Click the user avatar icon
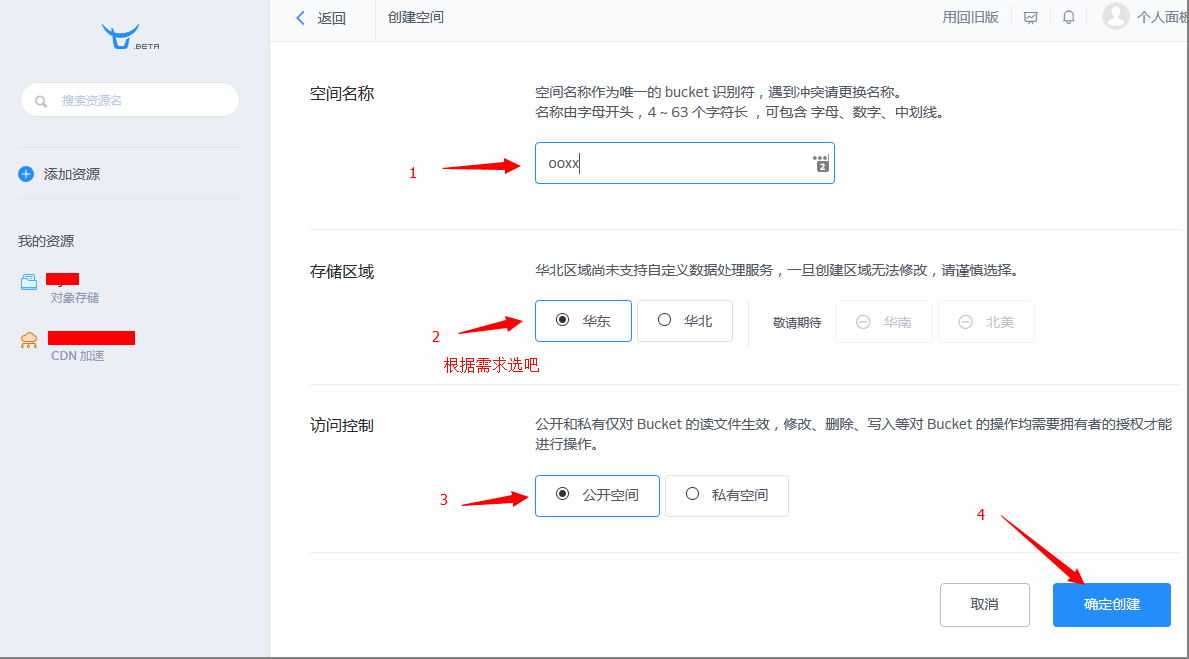The width and height of the screenshot is (1189, 659). 1115,16
